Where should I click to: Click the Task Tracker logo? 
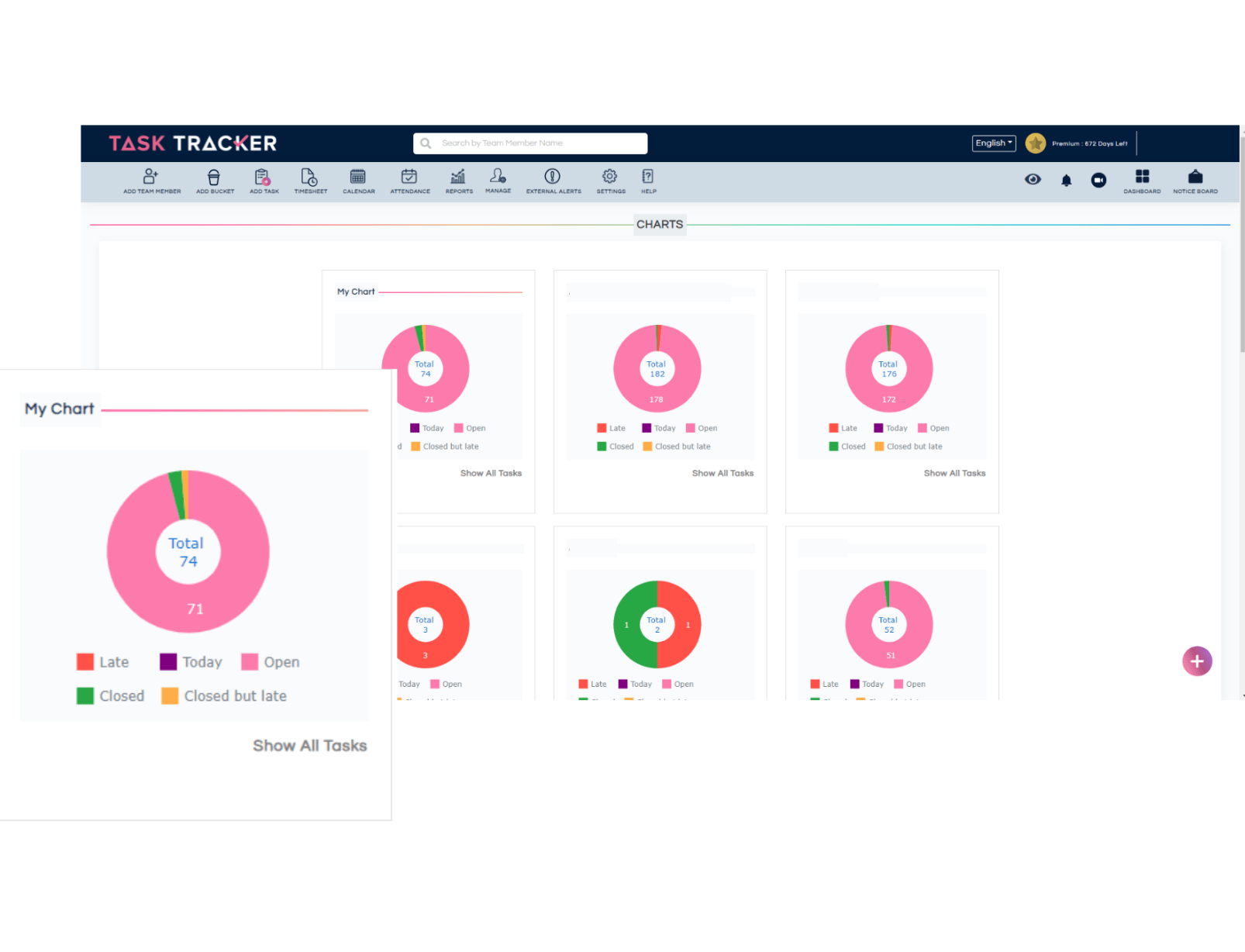tap(192, 143)
